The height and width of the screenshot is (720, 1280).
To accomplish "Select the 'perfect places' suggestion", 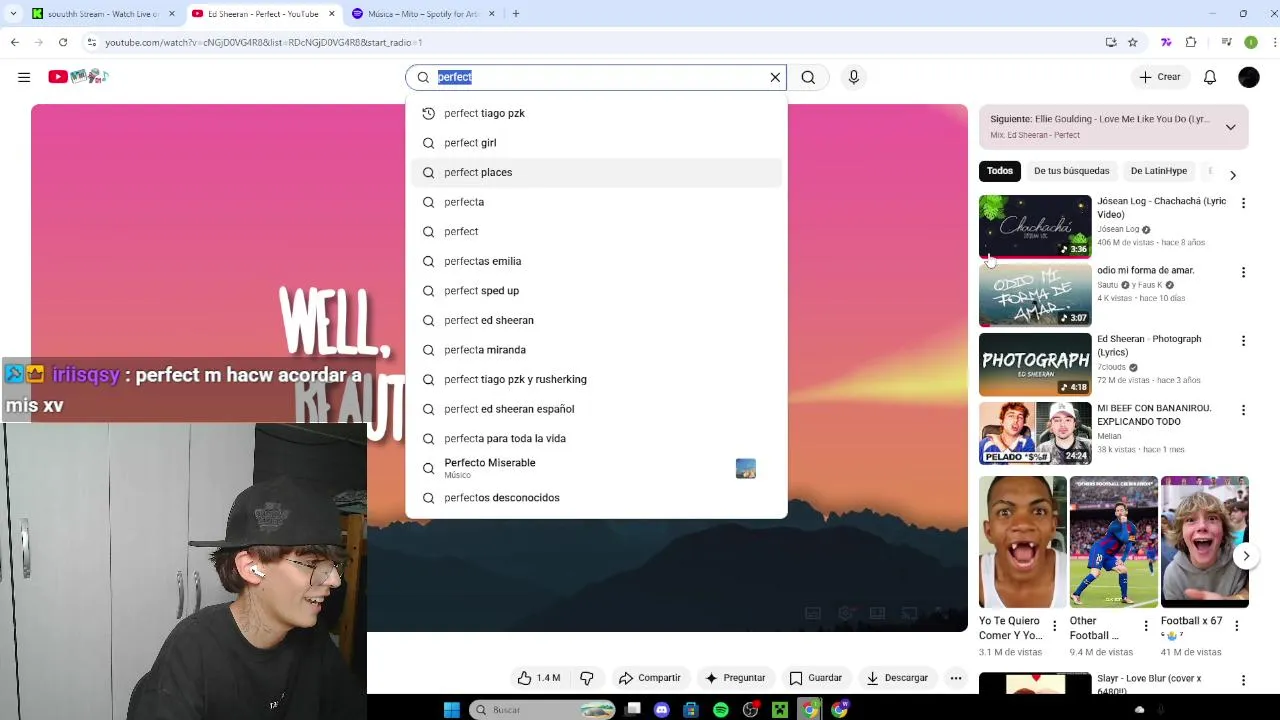I will (x=596, y=172).
